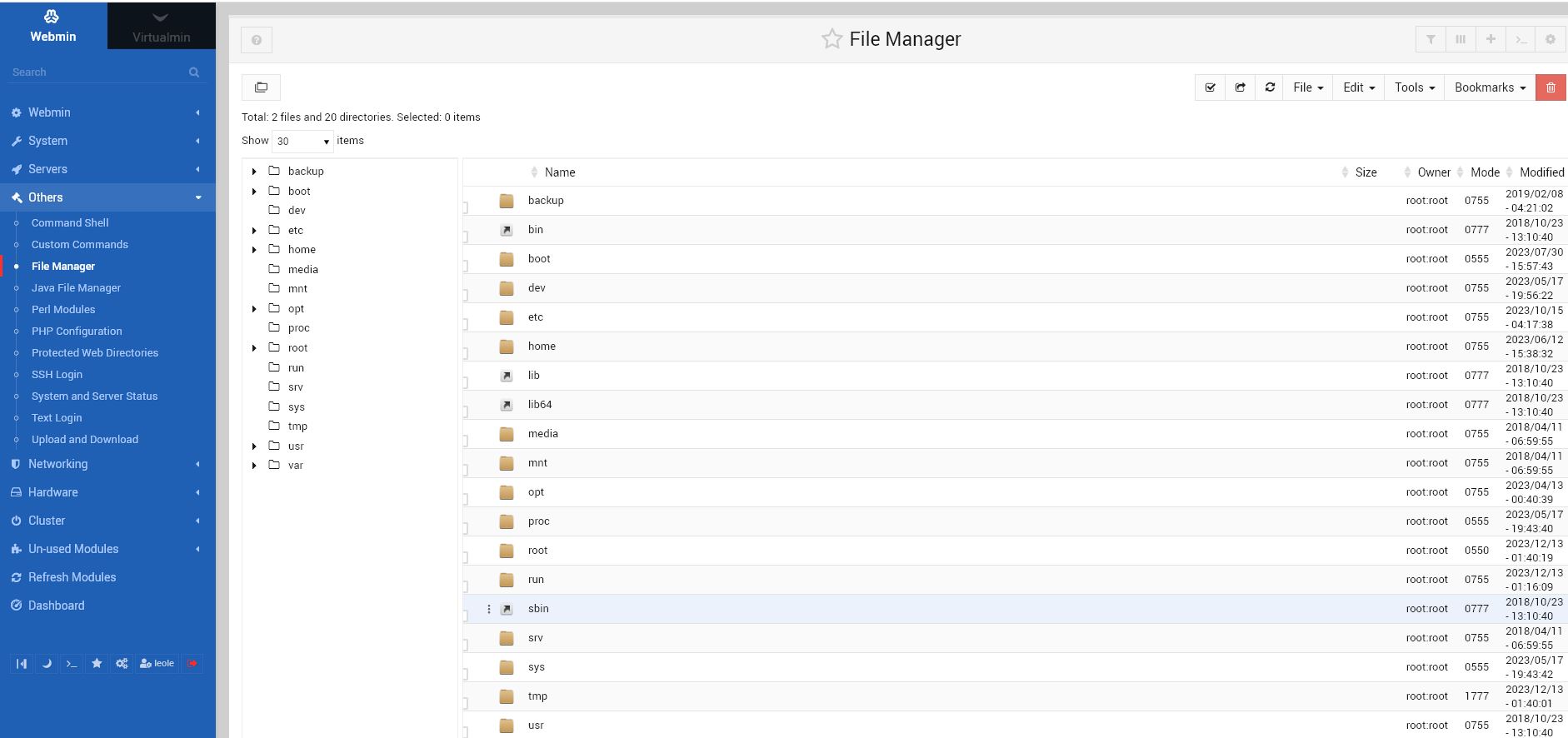Click the bin symlink icon

(506, 230)
